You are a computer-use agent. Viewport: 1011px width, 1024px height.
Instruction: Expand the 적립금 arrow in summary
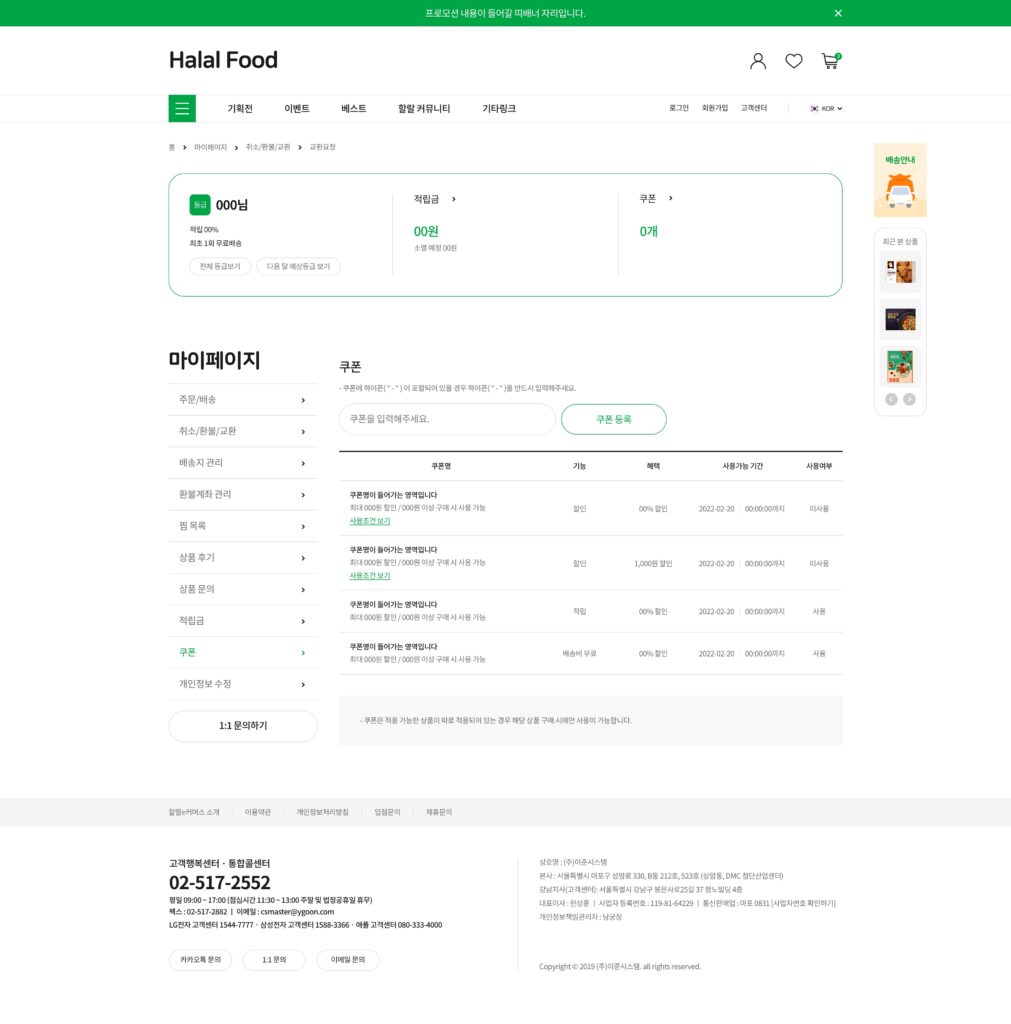coord(454,199)
